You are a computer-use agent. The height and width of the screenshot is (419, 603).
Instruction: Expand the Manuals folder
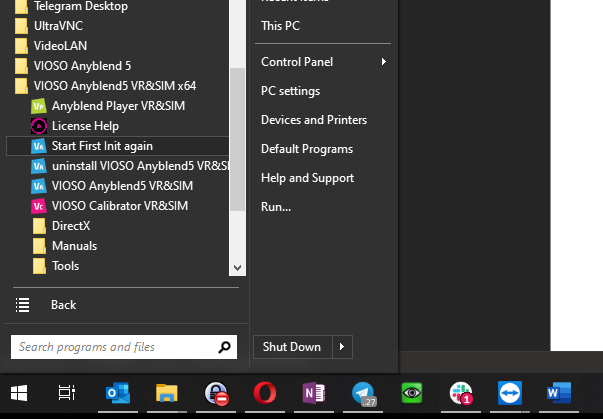74,246
